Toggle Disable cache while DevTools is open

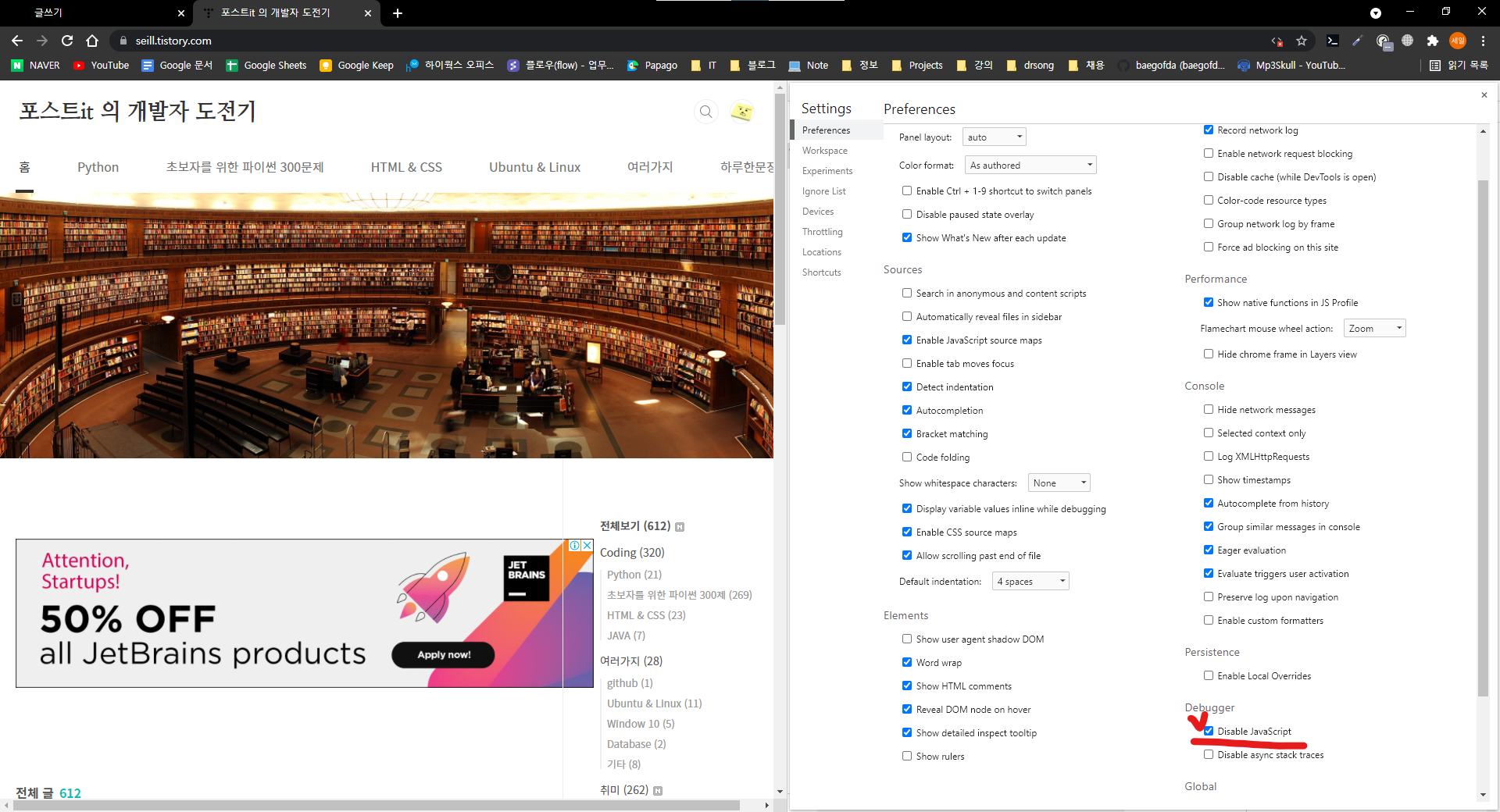(1209, 177)
